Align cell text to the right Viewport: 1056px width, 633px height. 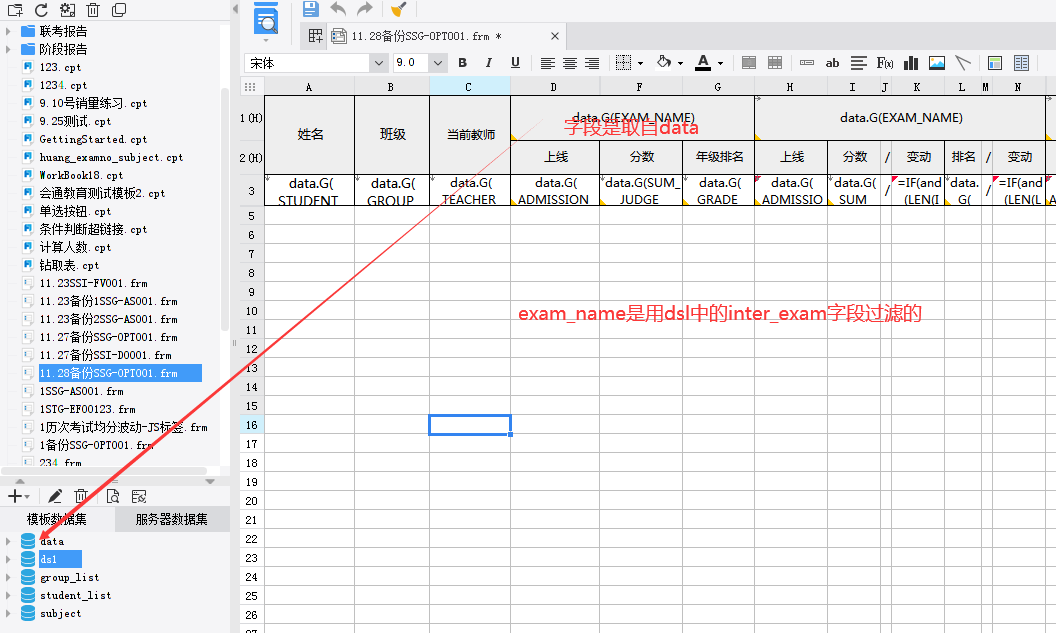(592, 63)
